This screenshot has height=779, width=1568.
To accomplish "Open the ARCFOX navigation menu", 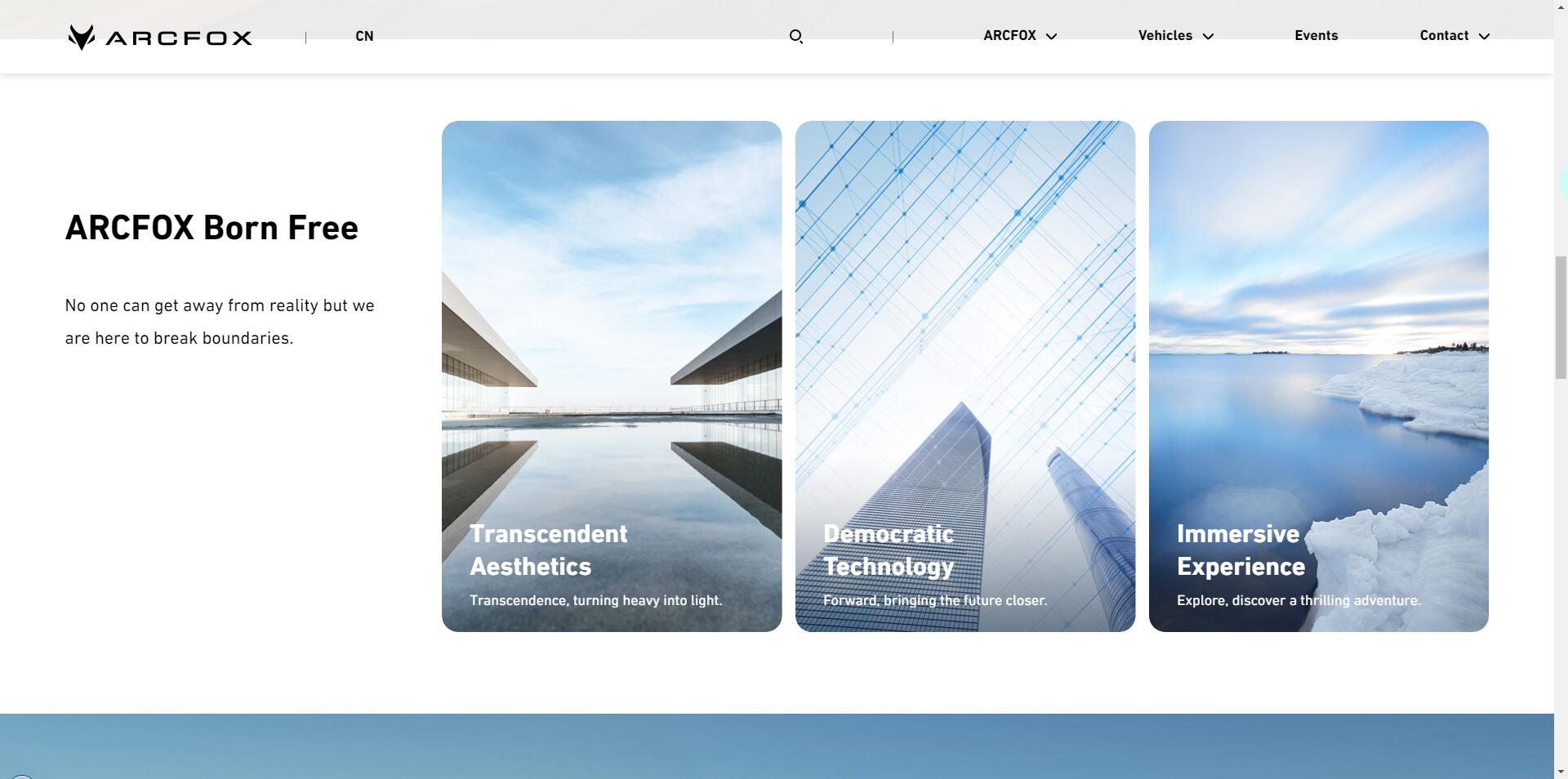I will tap(1009, 36).
